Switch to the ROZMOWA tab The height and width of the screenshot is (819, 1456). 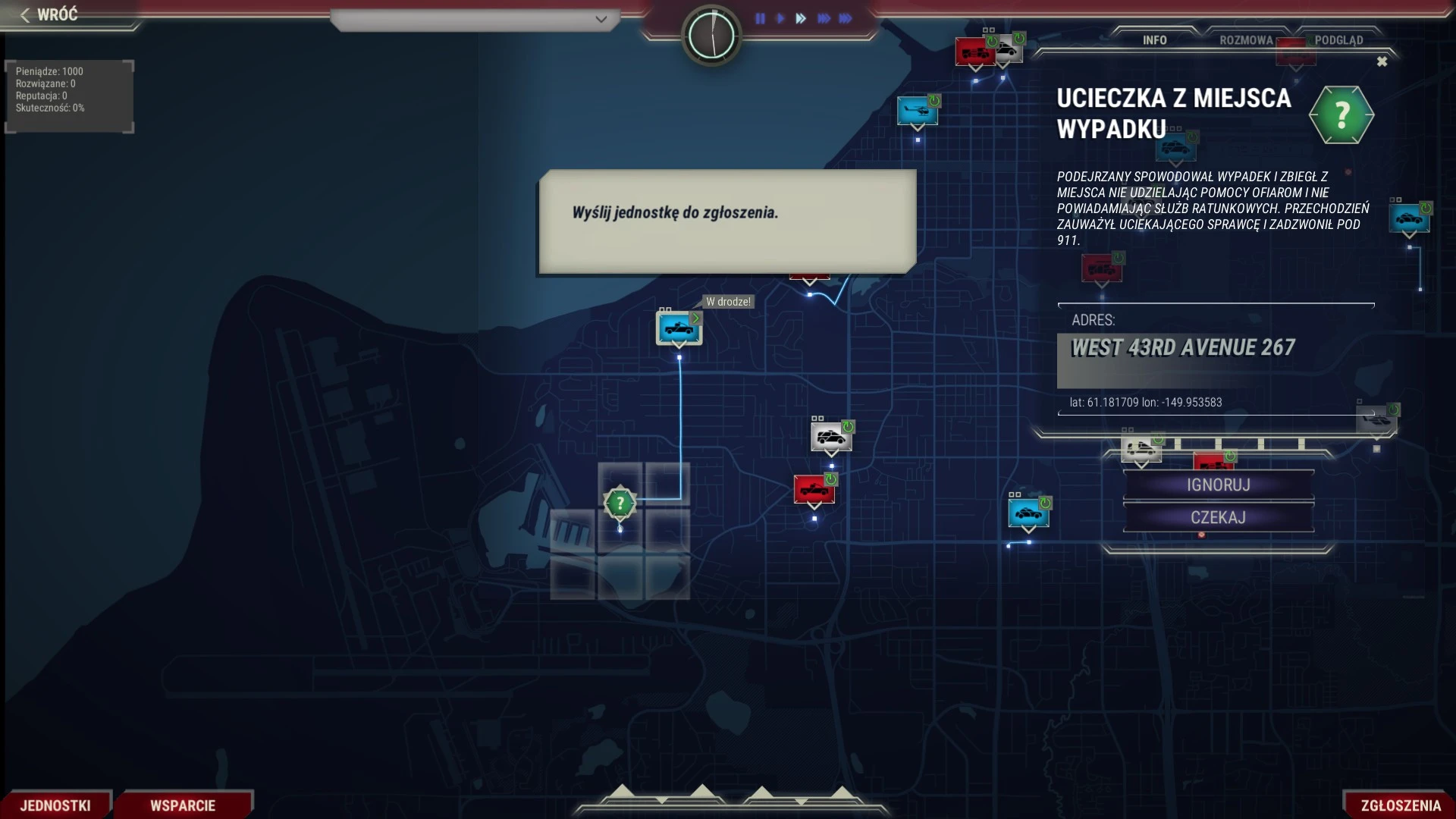[x=1245, y=40]
